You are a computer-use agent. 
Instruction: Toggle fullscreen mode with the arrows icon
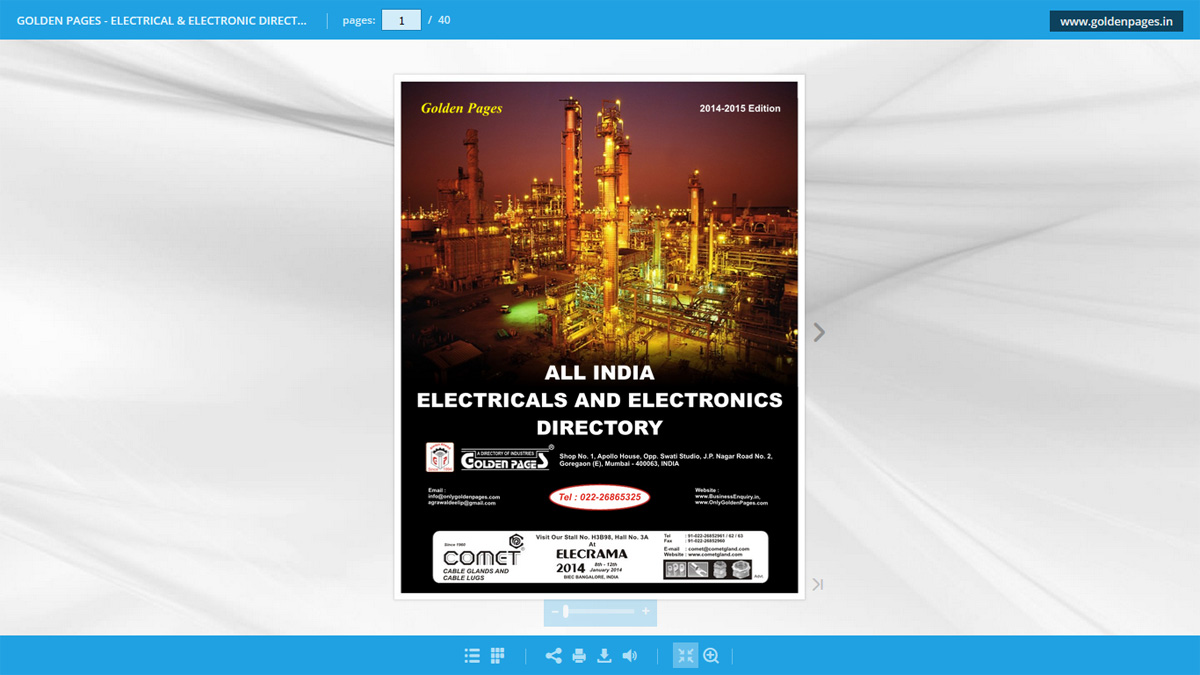tap(685, 656)
